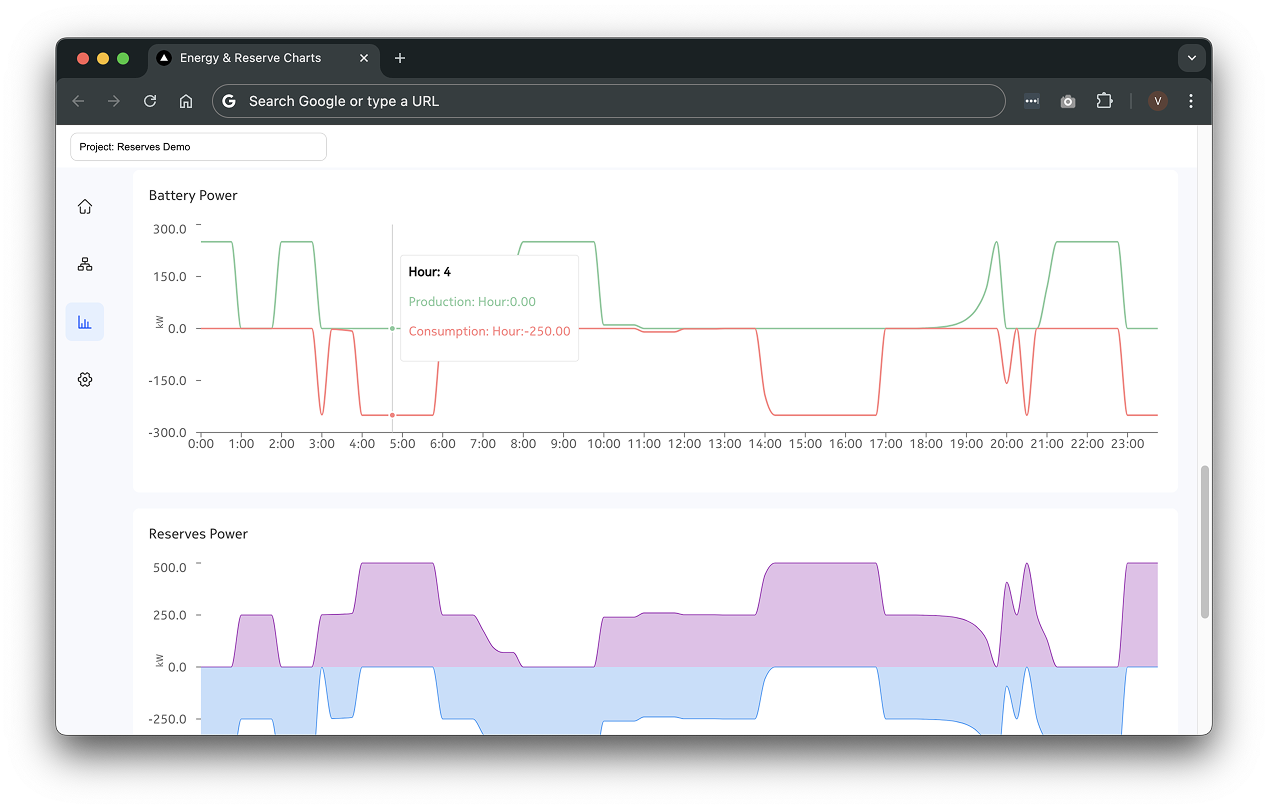The width and height of the screenshot is (1268, 809).
Task: Click the -150.0 y-axis label
Action: tap(168, 381)
